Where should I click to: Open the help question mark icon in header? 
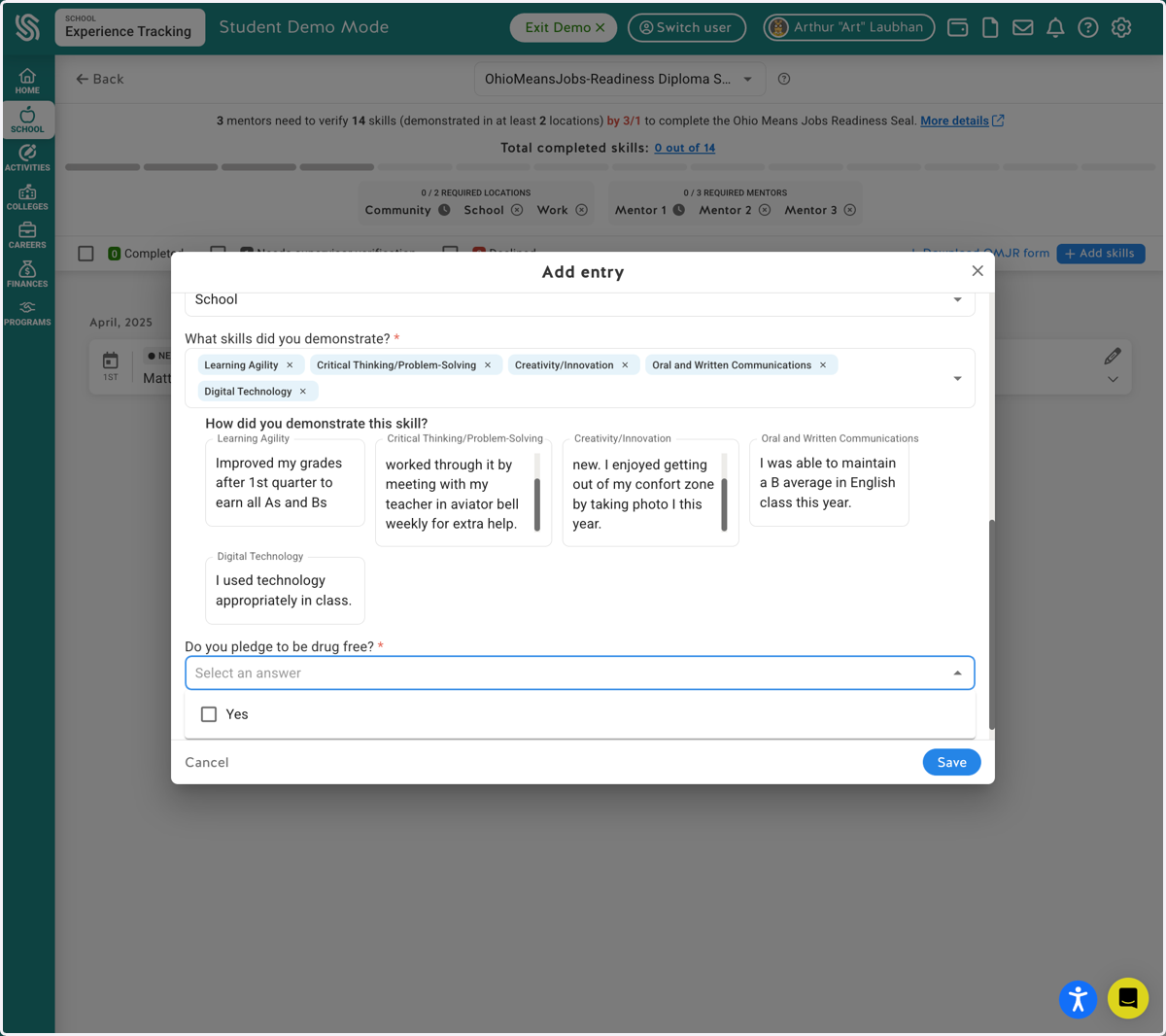click(1088, 27)
